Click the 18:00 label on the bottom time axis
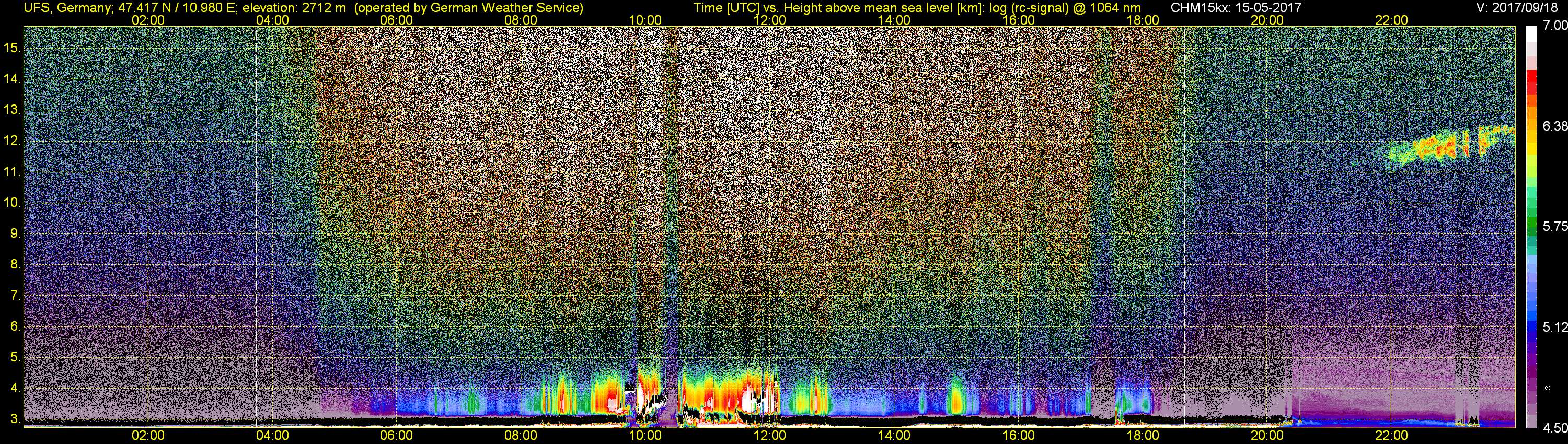1568x444 pixels. (1143, 436)
